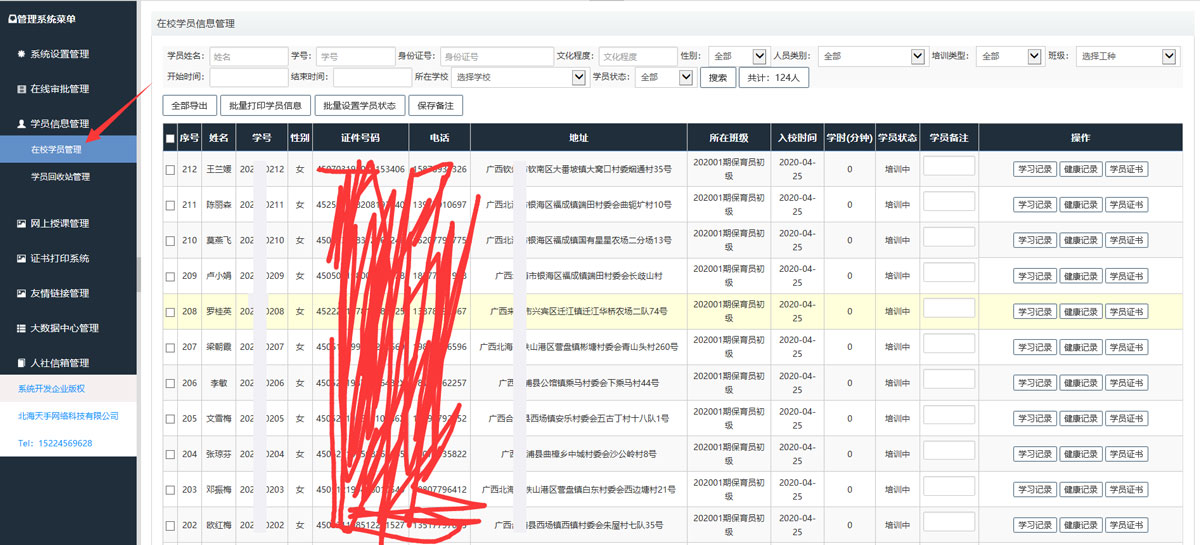Click the gear icon beside 系统设置管理
This screenshot has height=545, width=1200.
point(21,54)
